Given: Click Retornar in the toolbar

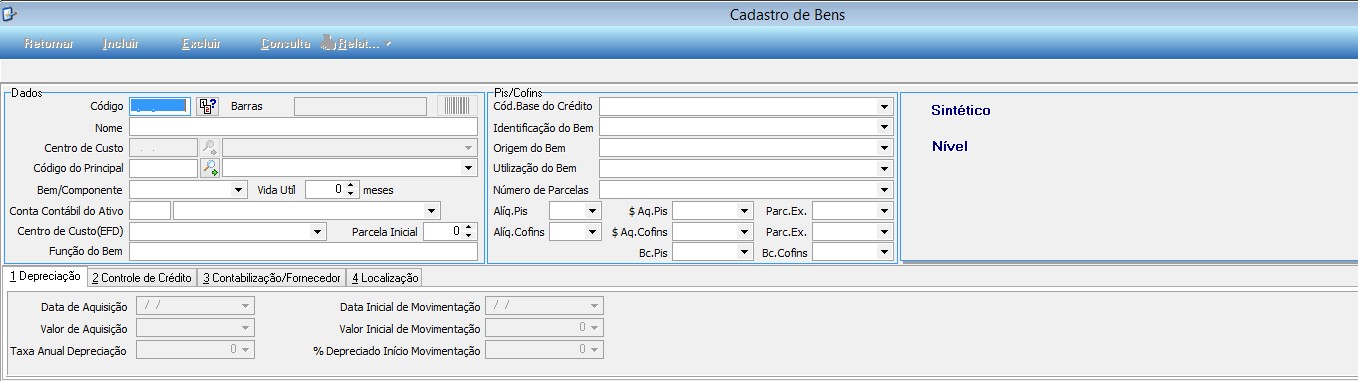Looking at the screenshot, I should (49, 44).
